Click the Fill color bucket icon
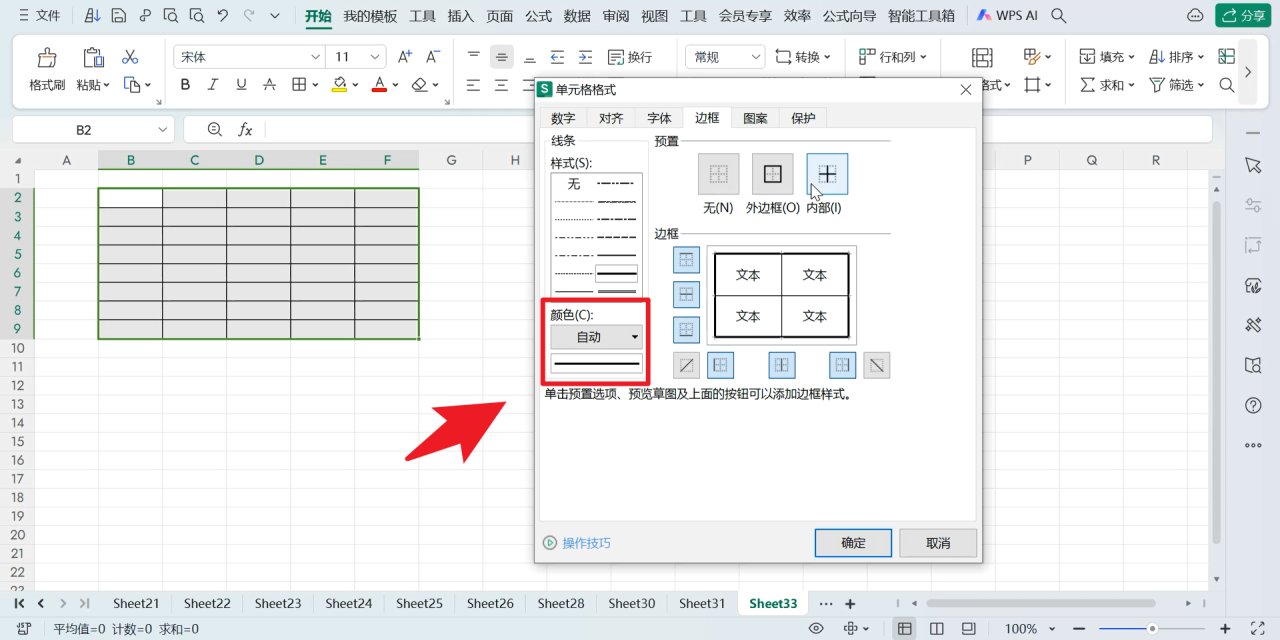This screenshot has height=640, width=1280. point(340,85)
